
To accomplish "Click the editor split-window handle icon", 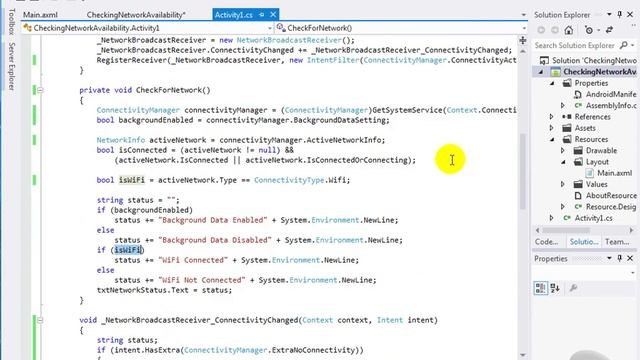I will click(x=523, y=40).
